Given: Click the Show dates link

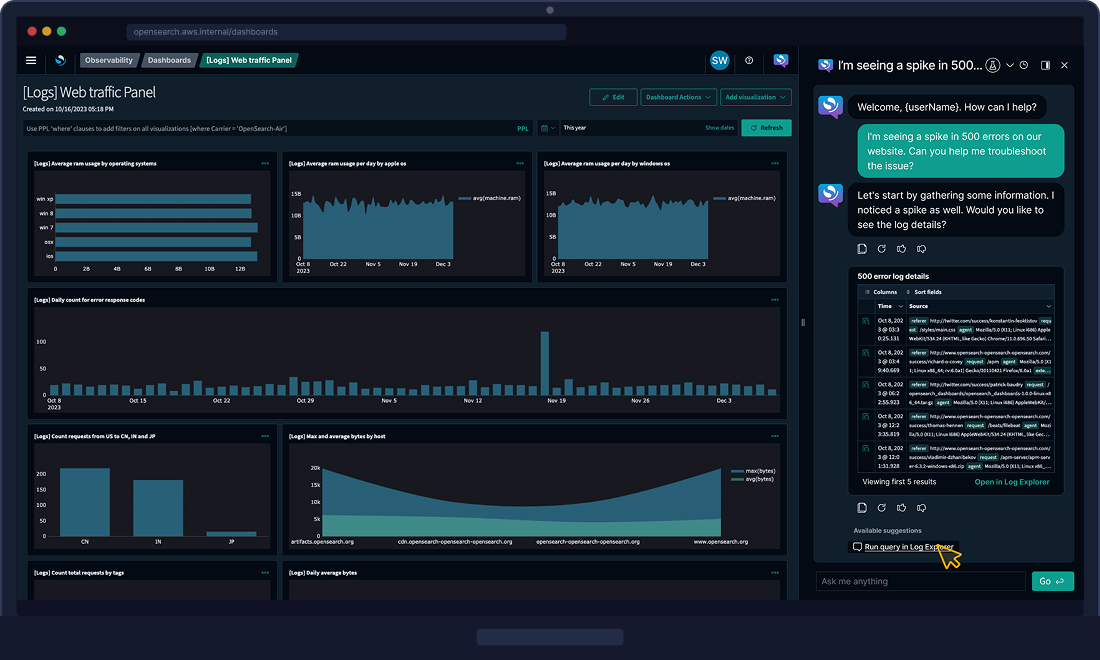Looking at the screenshot, I should click(719, 128).
